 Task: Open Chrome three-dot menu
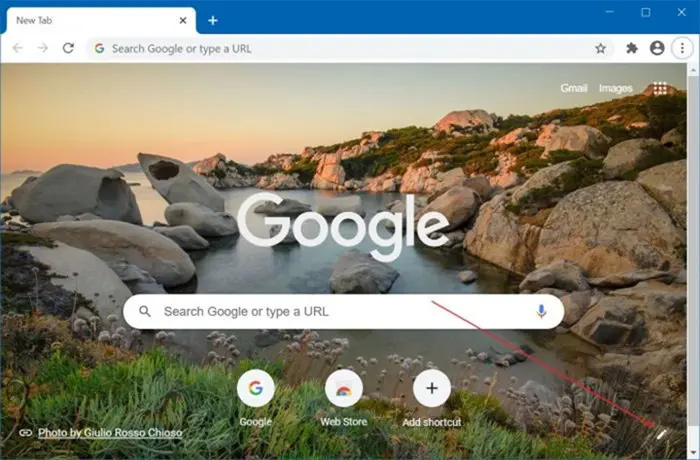coord(682,48)
